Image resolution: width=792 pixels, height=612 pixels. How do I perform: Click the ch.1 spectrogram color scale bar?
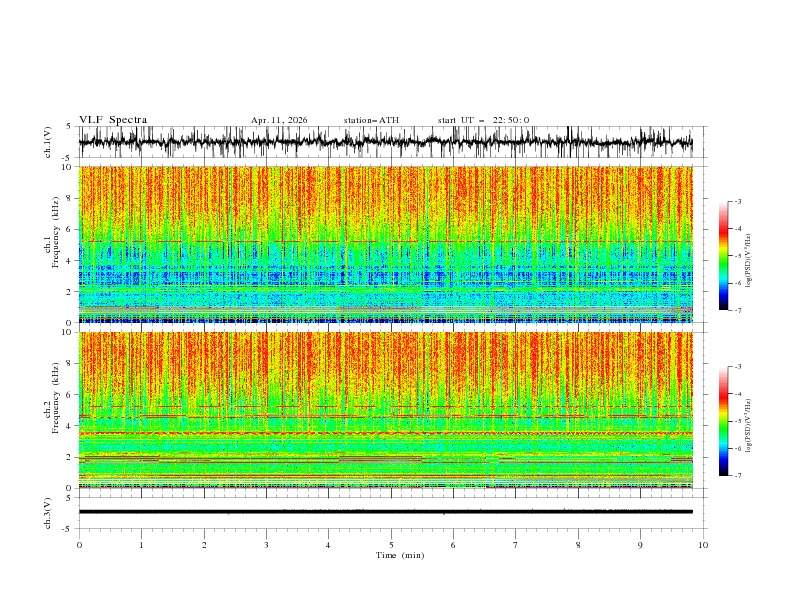[723, 256]
